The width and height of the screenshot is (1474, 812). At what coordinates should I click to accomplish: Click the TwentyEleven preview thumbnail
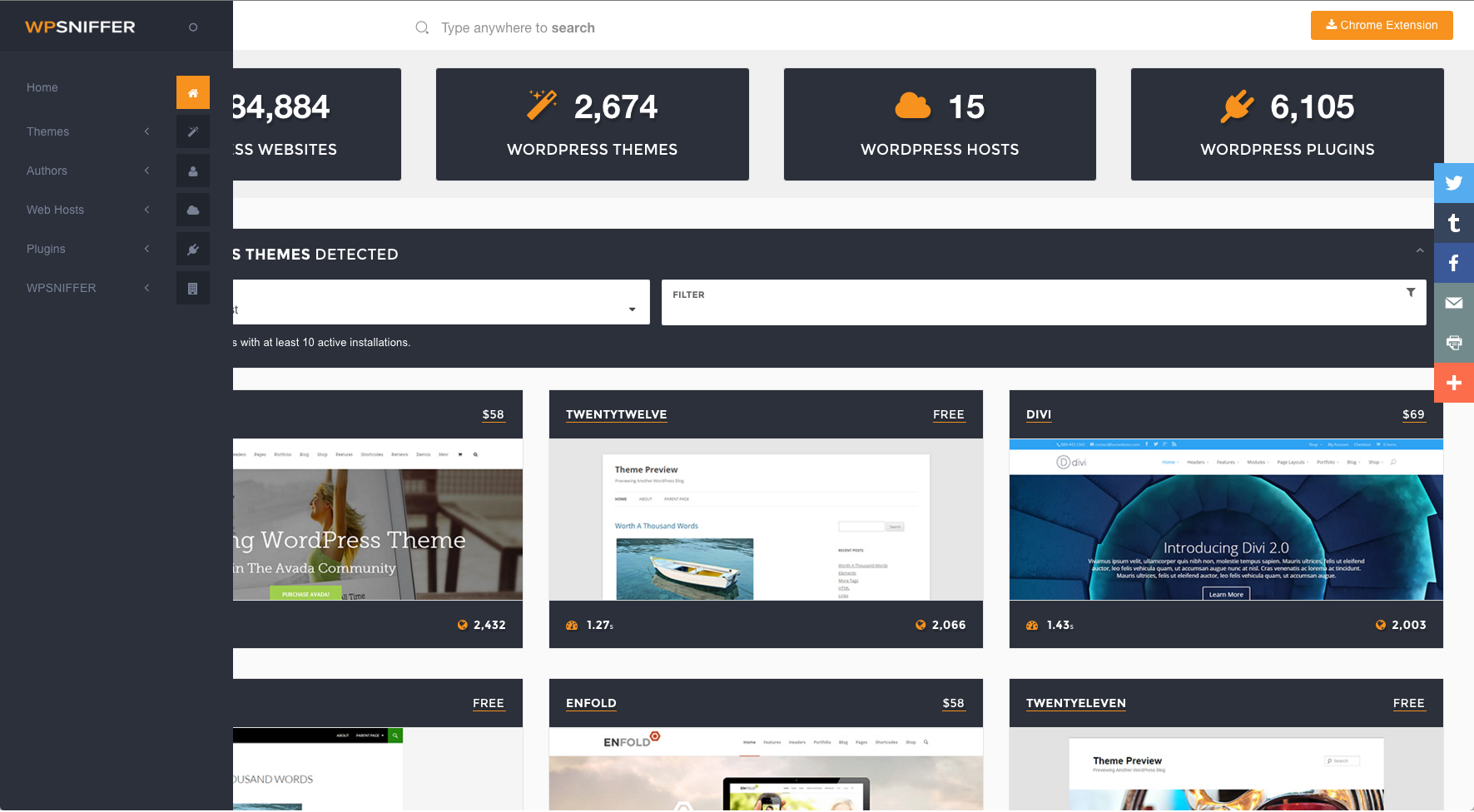tap(1226, 769)
